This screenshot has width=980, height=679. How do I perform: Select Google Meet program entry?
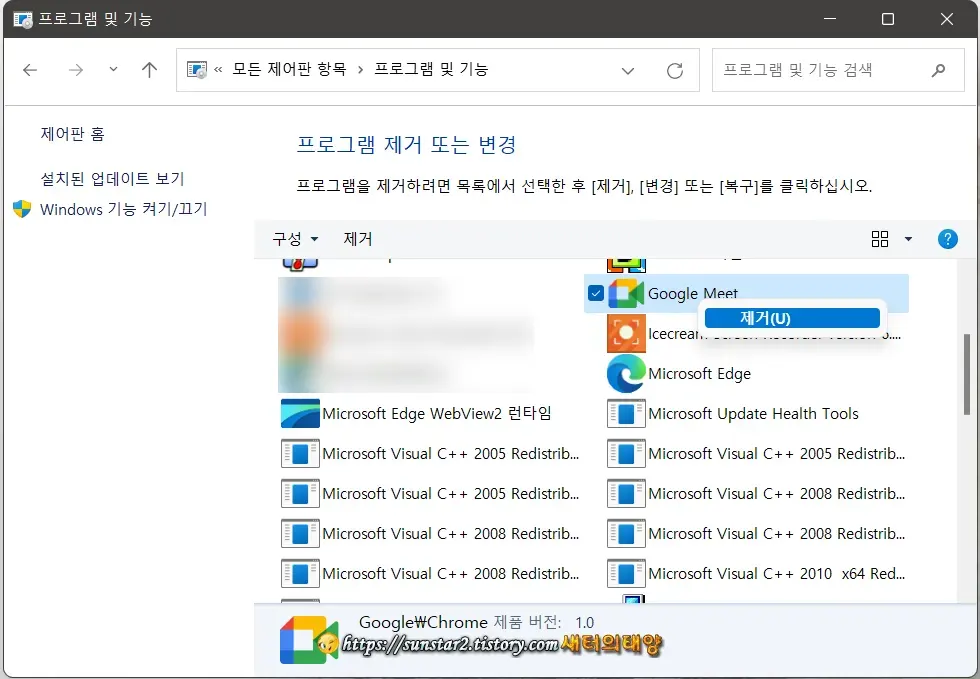[x=746, y=293]
